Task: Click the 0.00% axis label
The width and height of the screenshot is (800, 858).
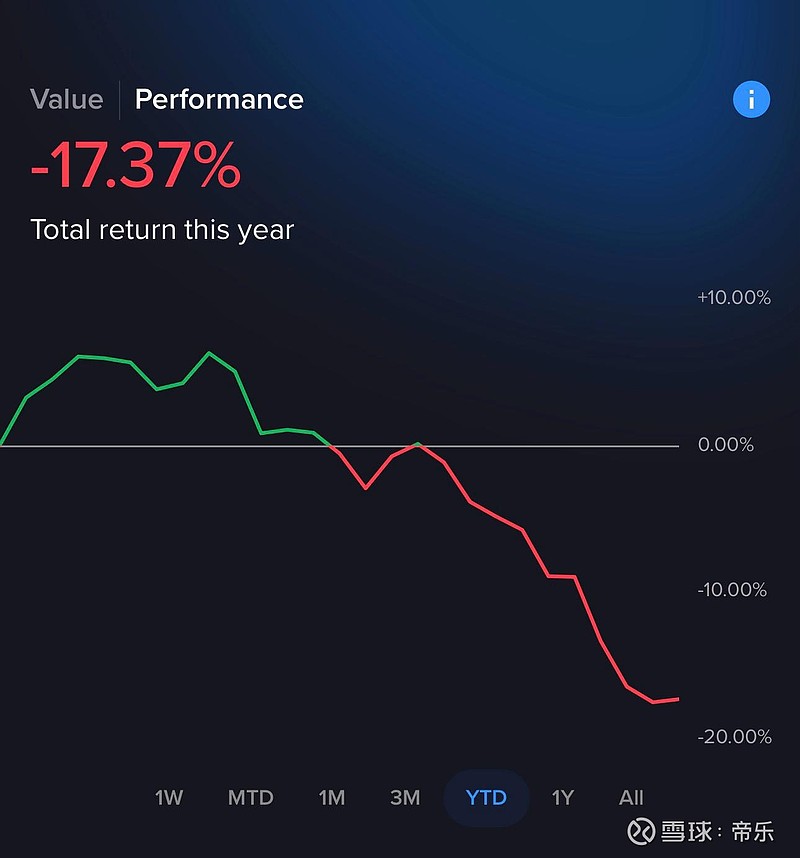Action: point(725,445)
